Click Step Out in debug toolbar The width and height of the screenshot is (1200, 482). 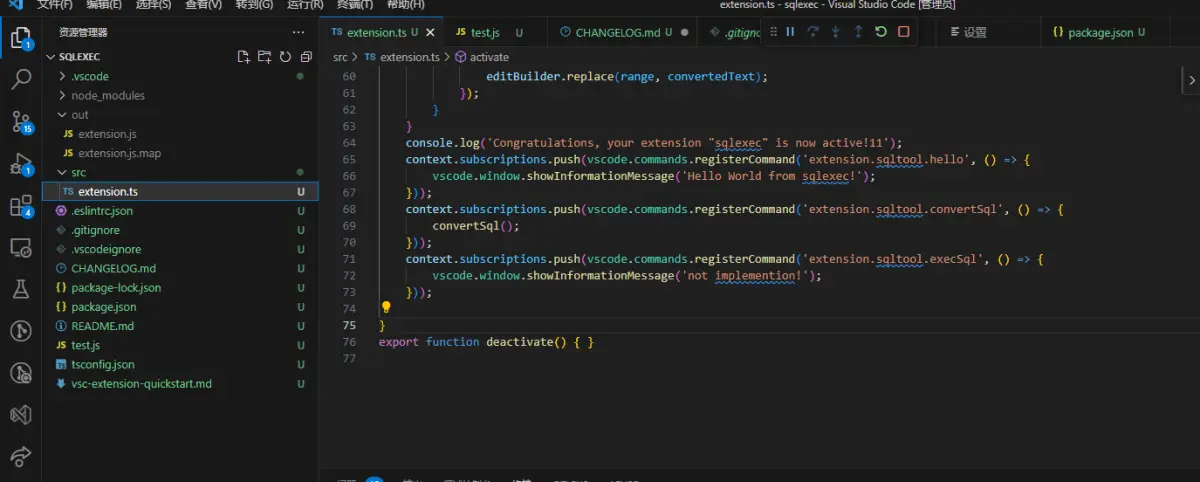858,32
